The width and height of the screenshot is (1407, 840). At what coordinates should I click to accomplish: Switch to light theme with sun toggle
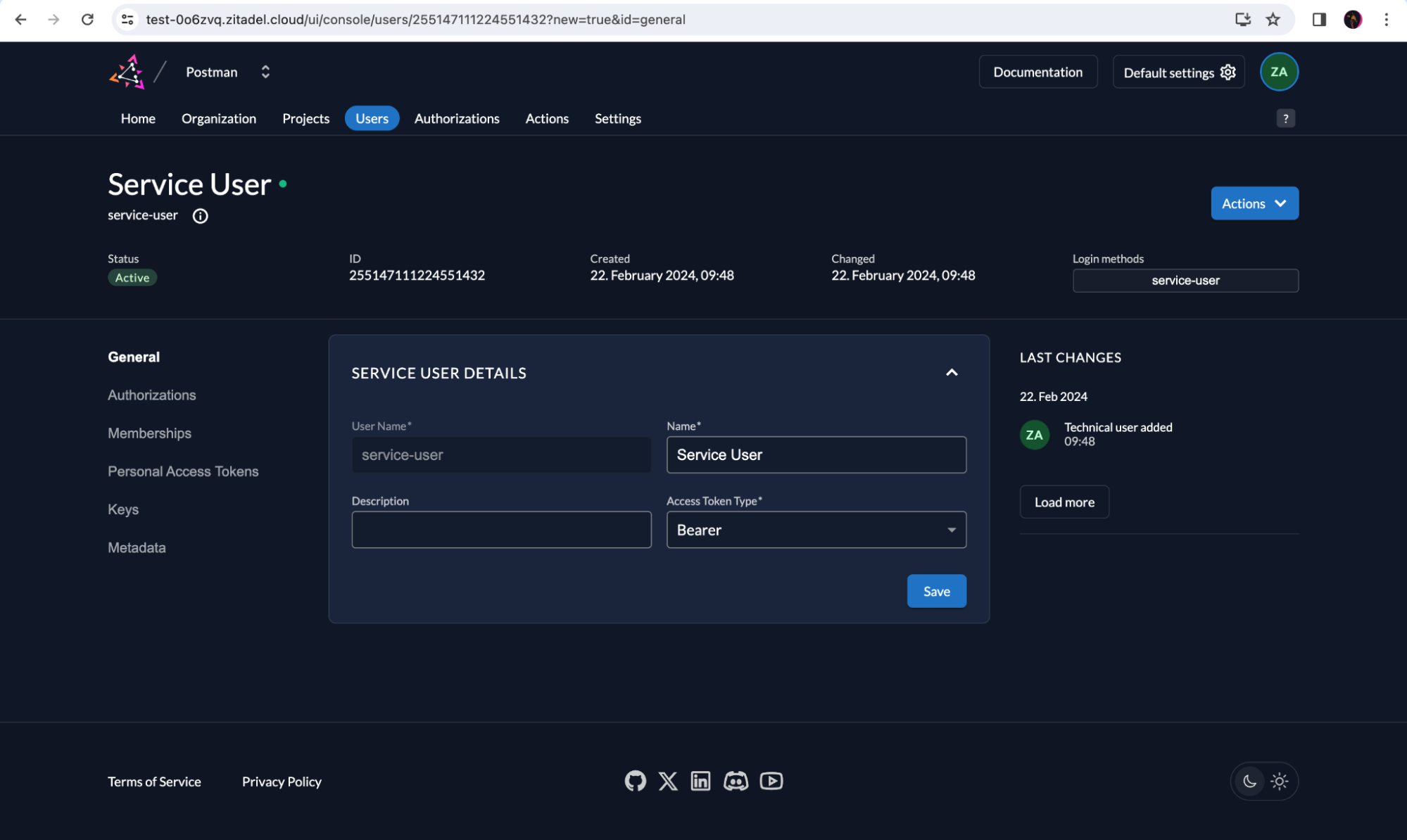tap(1280, 781)
